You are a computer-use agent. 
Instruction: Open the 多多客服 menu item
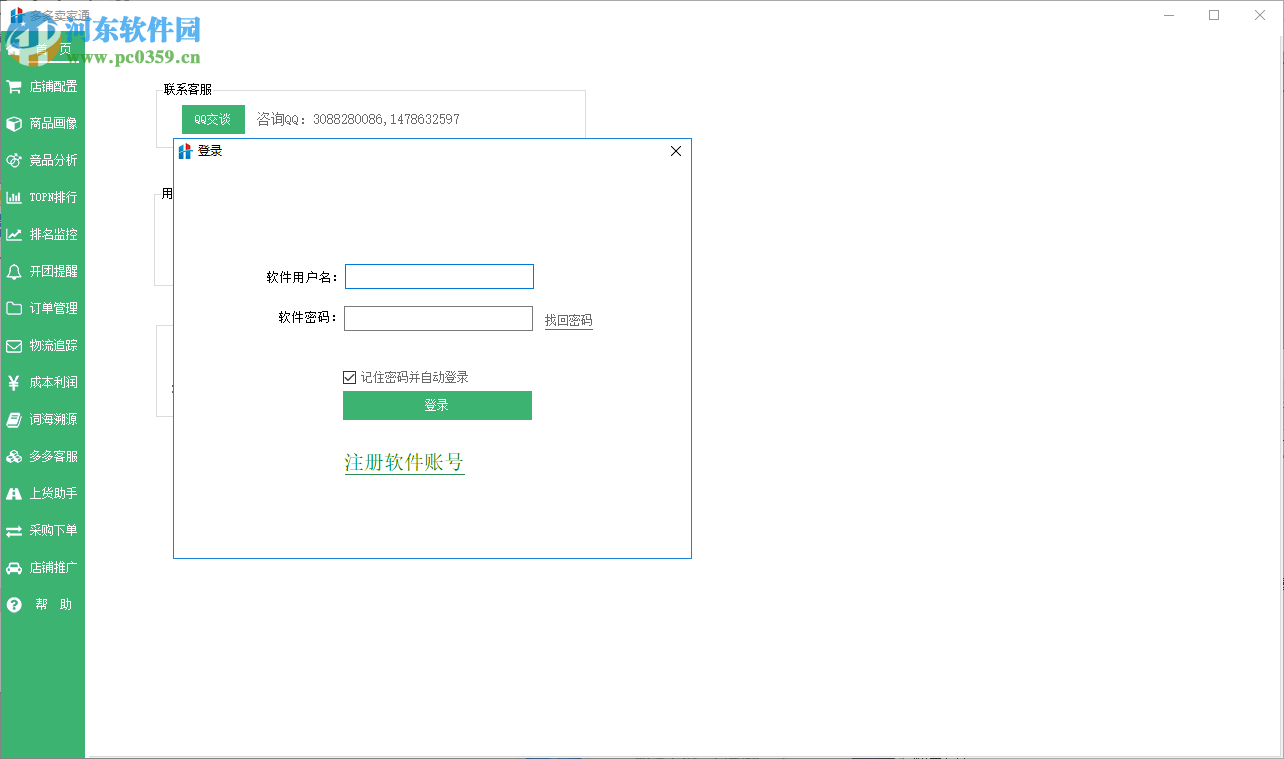(x=42, y=456)
